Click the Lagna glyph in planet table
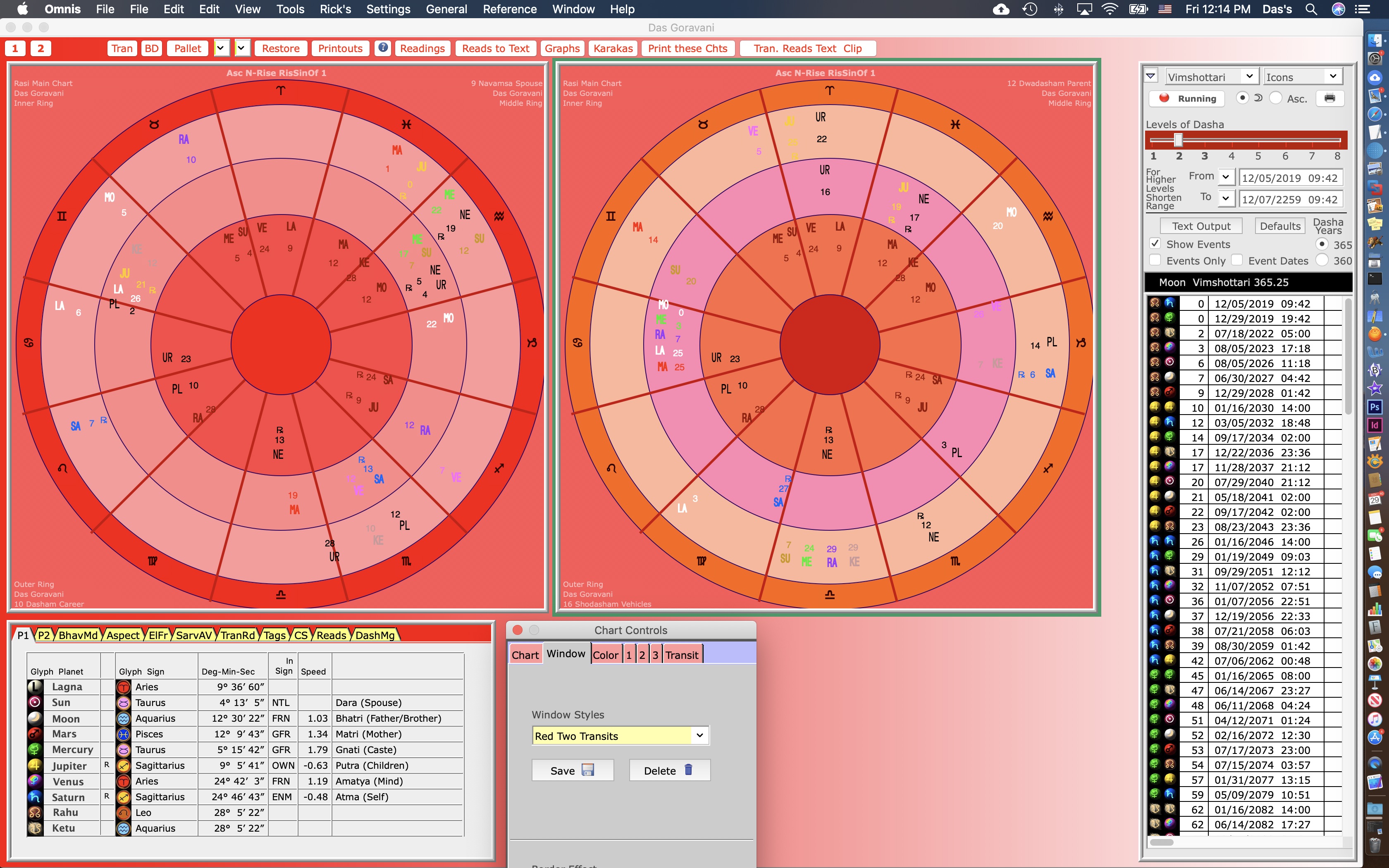1389x868 pixels. [x=35, y=687]
